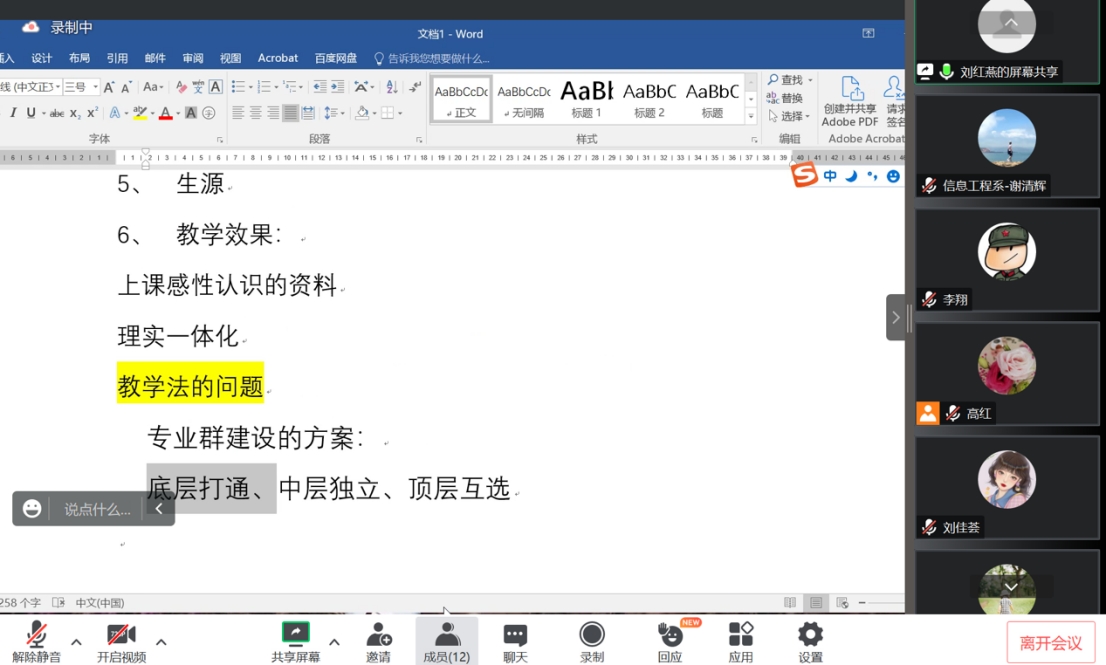Click 查找 in editing group

(786, 80)
